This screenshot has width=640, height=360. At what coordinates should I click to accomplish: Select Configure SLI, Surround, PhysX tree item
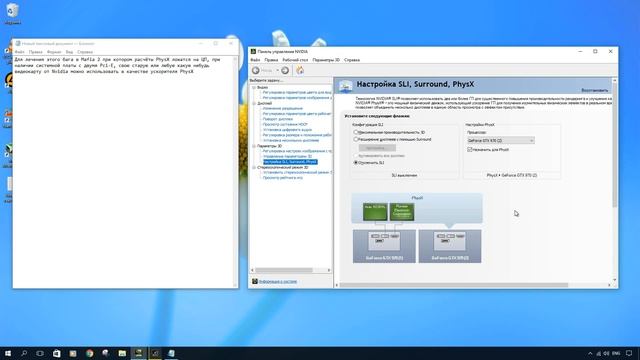(290, 162)
